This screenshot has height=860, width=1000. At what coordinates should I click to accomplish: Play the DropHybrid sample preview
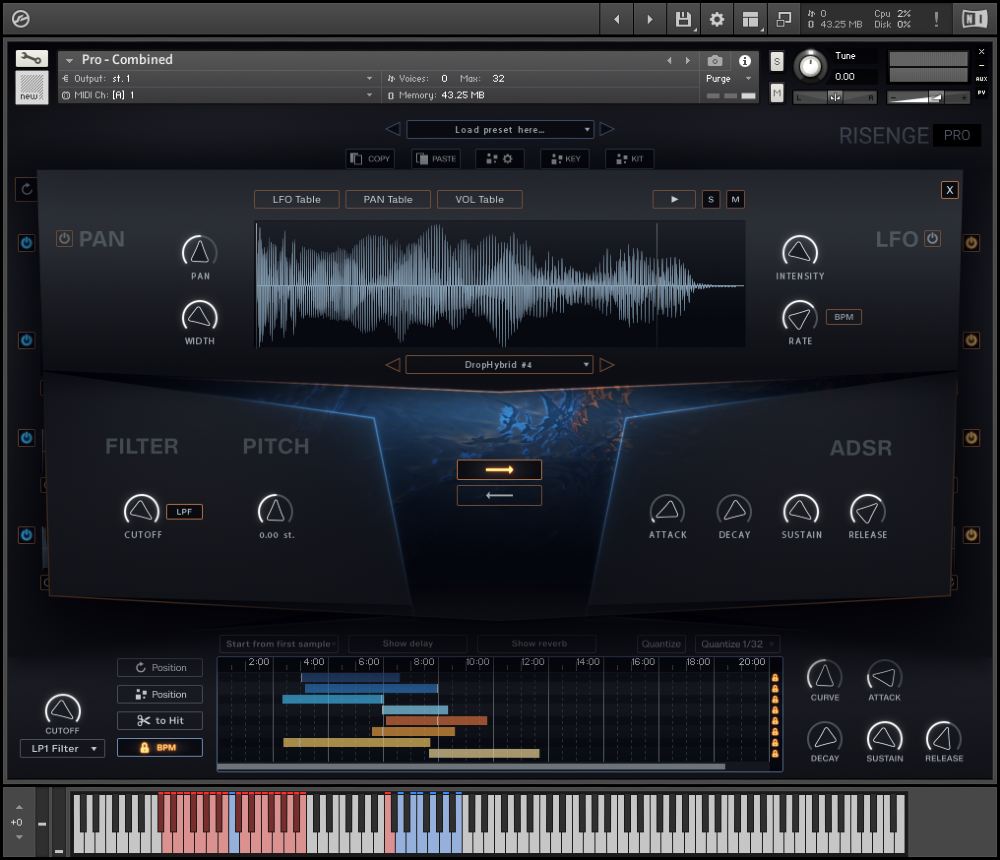674,199
